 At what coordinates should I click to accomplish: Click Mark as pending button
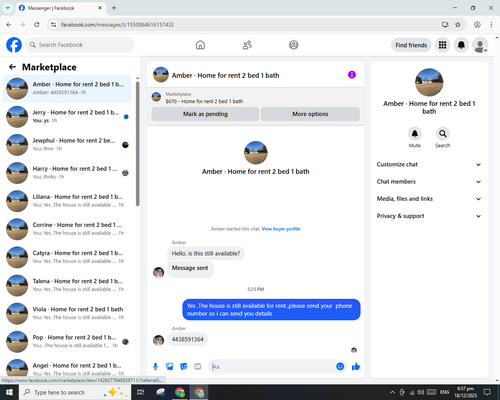tap(205, 114)
